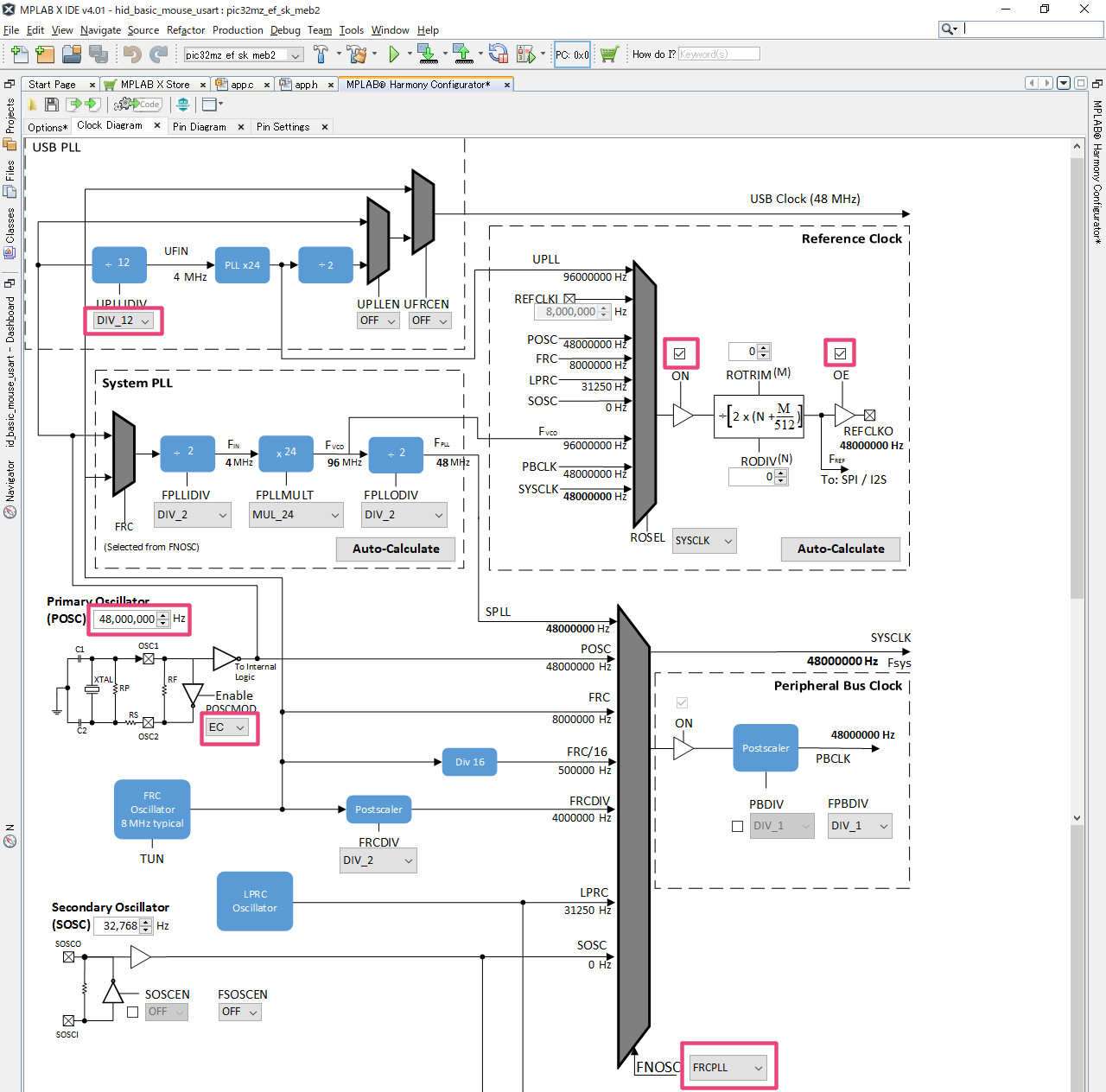Image resolution: width=1106 pixels, height=1092 pixels.
Task: Click the Debug Project icon
Action: coord(526,54)
